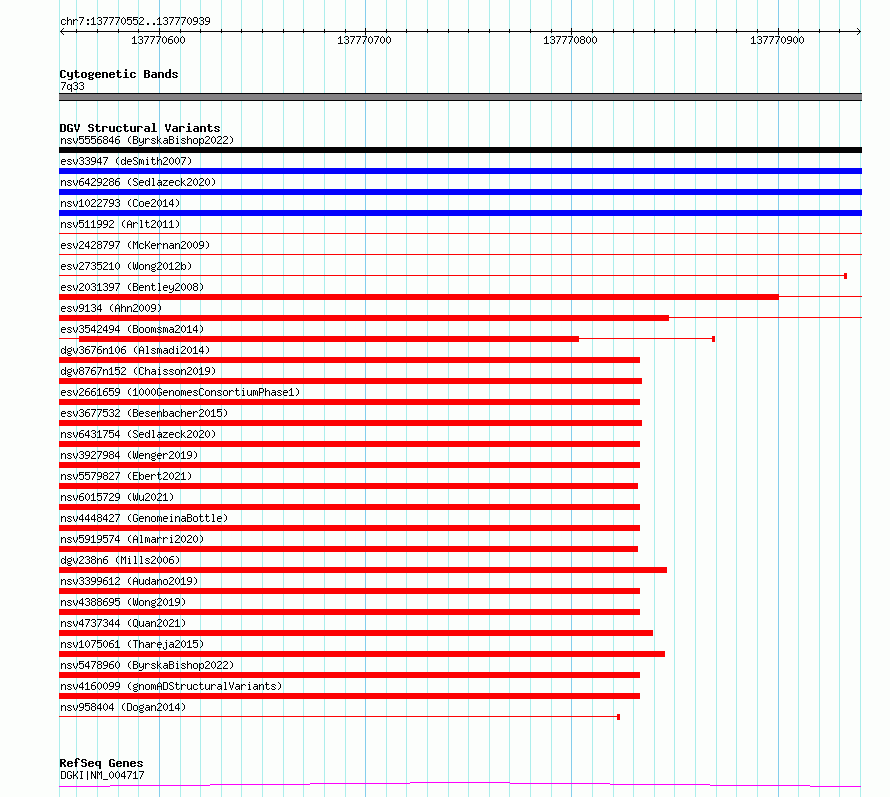Open the esv2428797 (McKernan2009) entry

135,245
